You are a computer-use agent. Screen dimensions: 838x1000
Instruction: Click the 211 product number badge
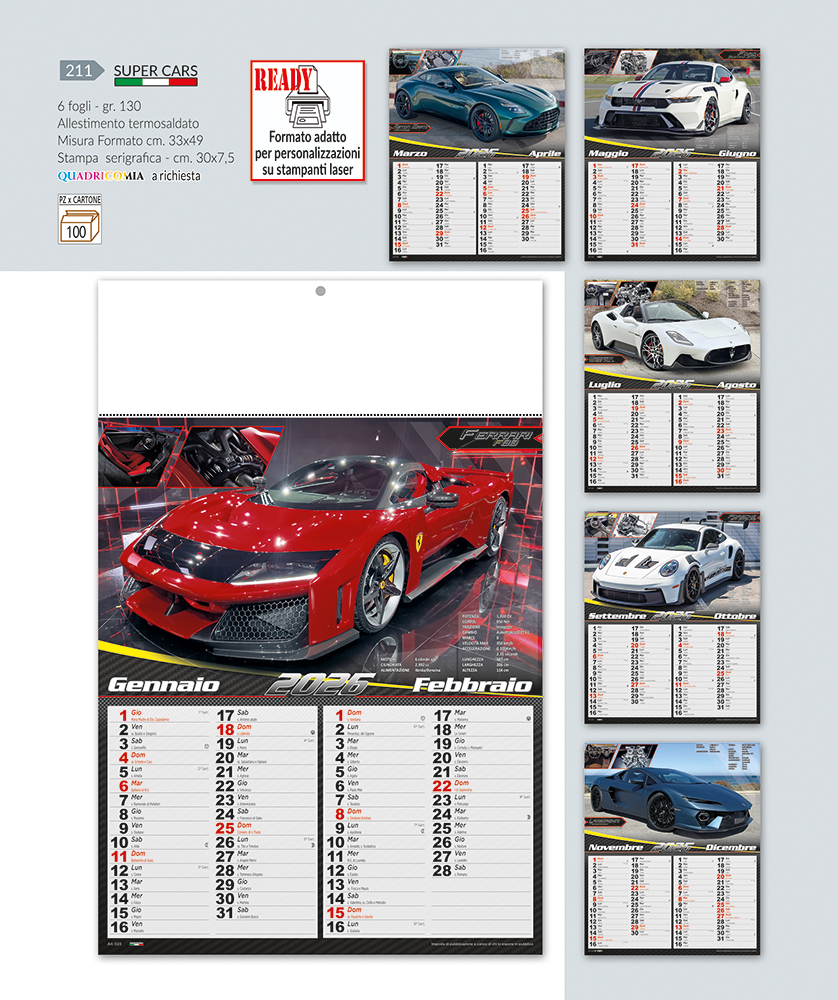(x=80, y=70)
